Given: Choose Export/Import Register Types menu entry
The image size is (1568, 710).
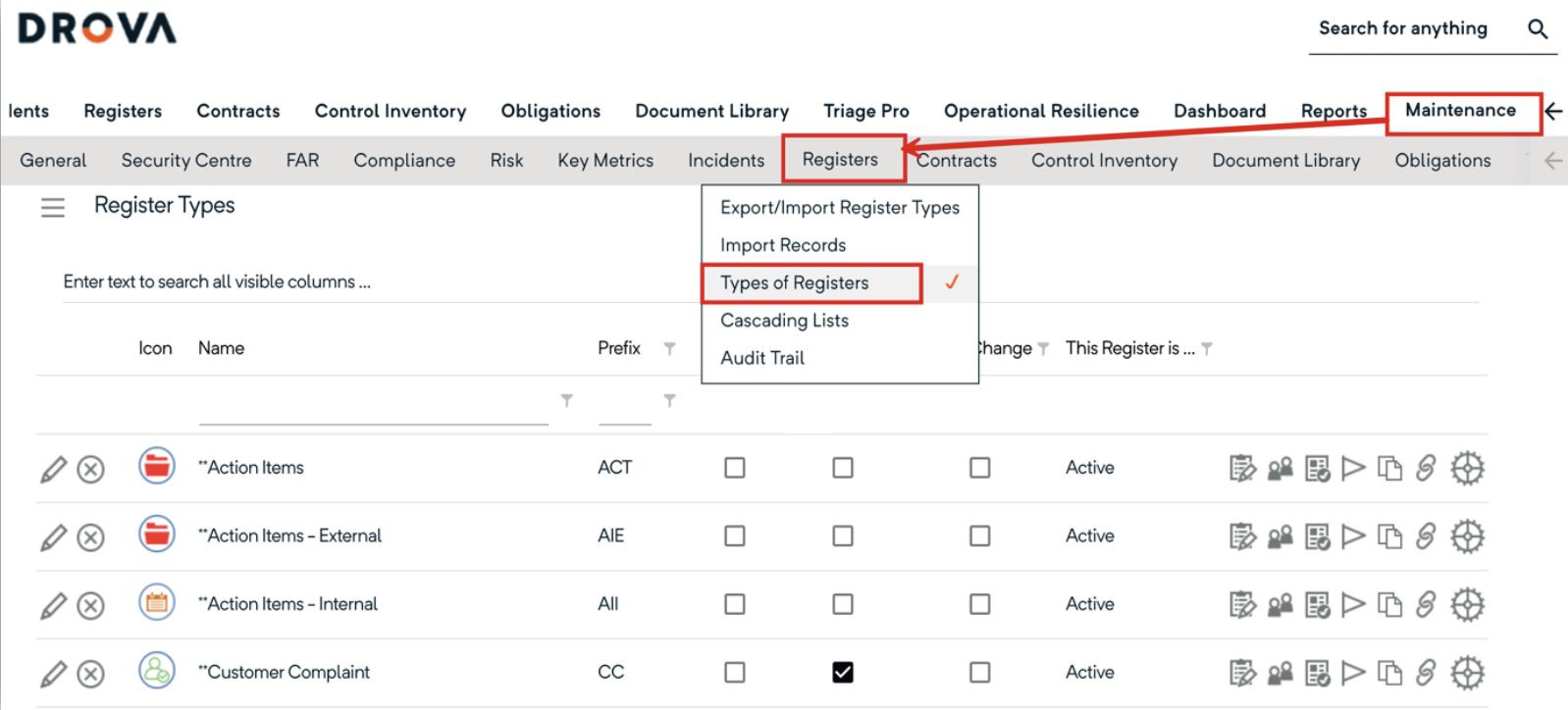Looking at the screenshot, I should 839,207.
